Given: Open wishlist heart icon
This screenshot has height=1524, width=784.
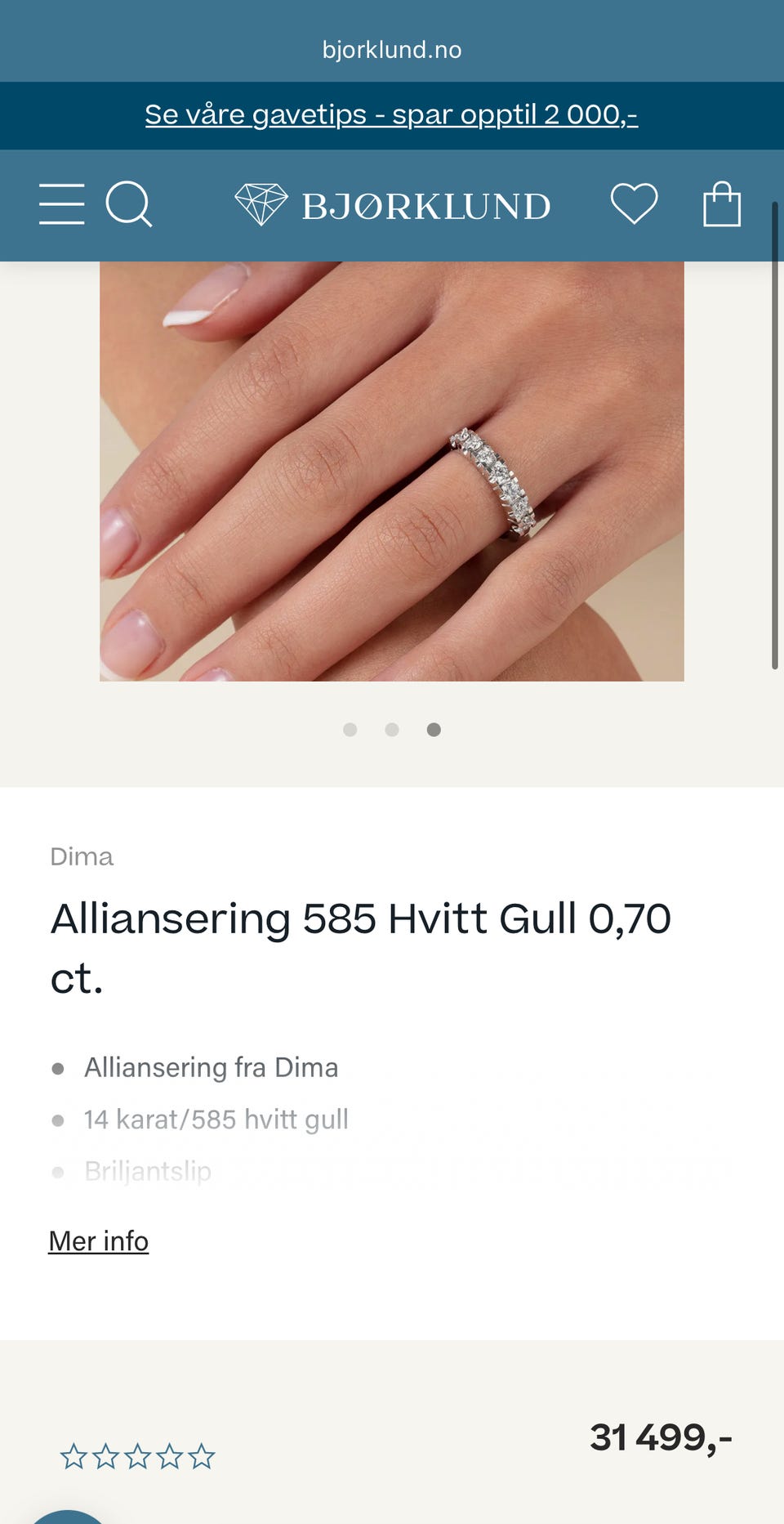Looking at the screenshot, I should click(635, 203).
